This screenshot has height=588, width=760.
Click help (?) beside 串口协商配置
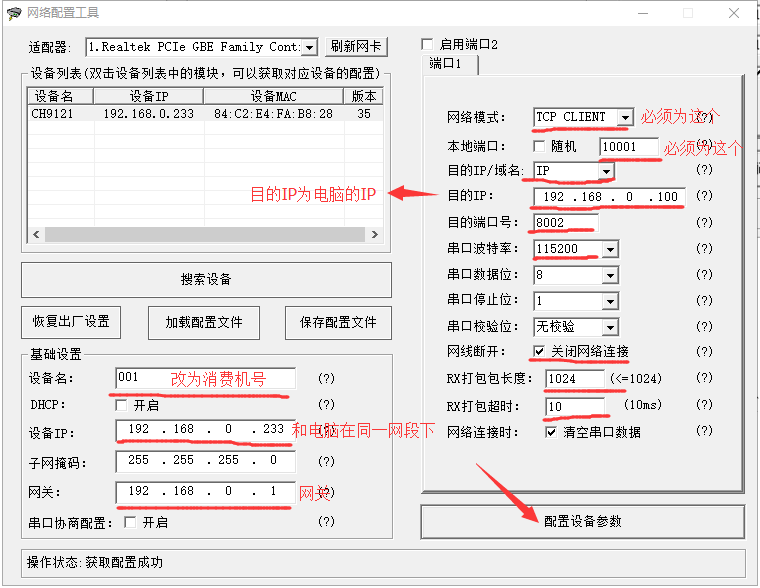point(325,522)
